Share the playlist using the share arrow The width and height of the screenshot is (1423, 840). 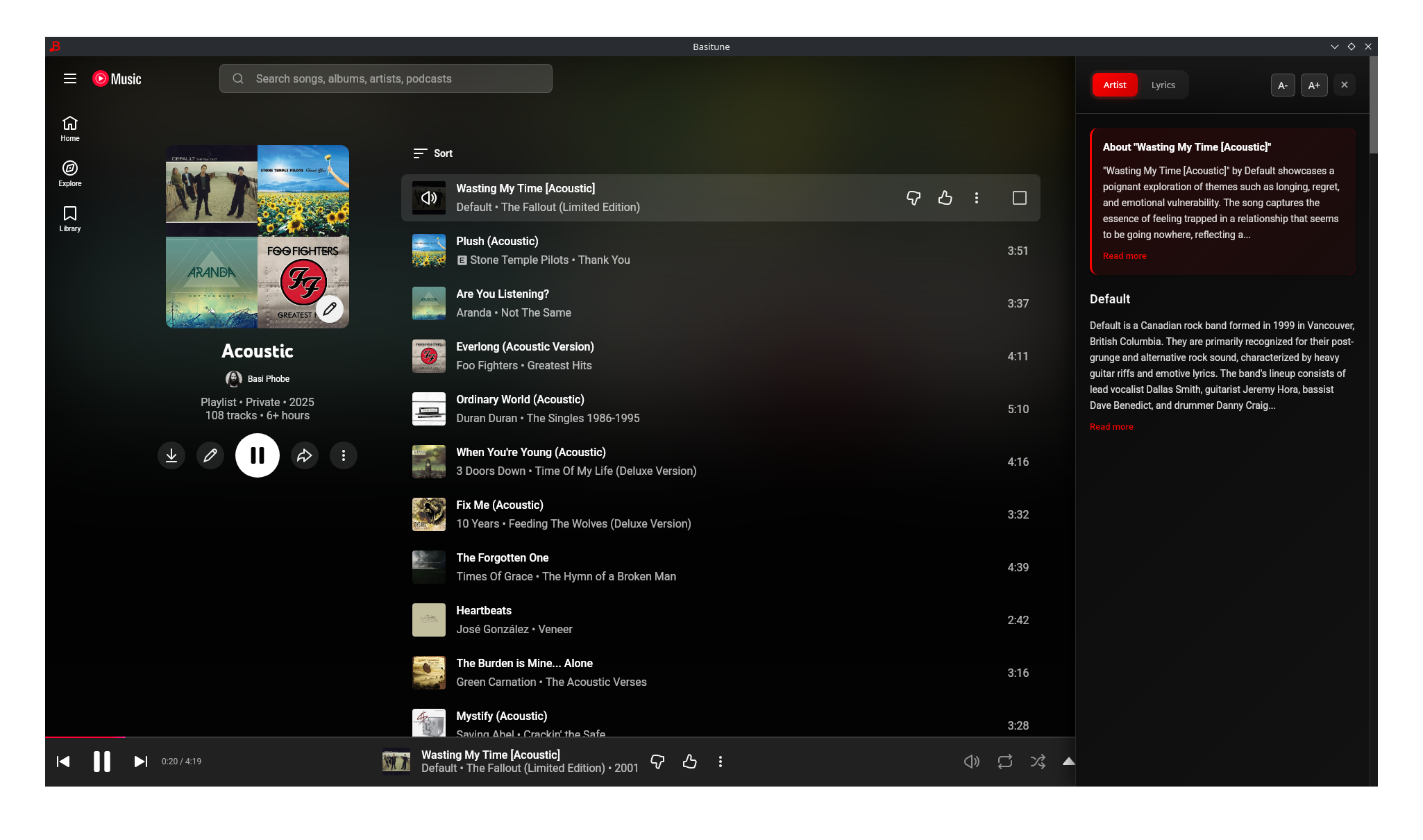pos(304,455)
